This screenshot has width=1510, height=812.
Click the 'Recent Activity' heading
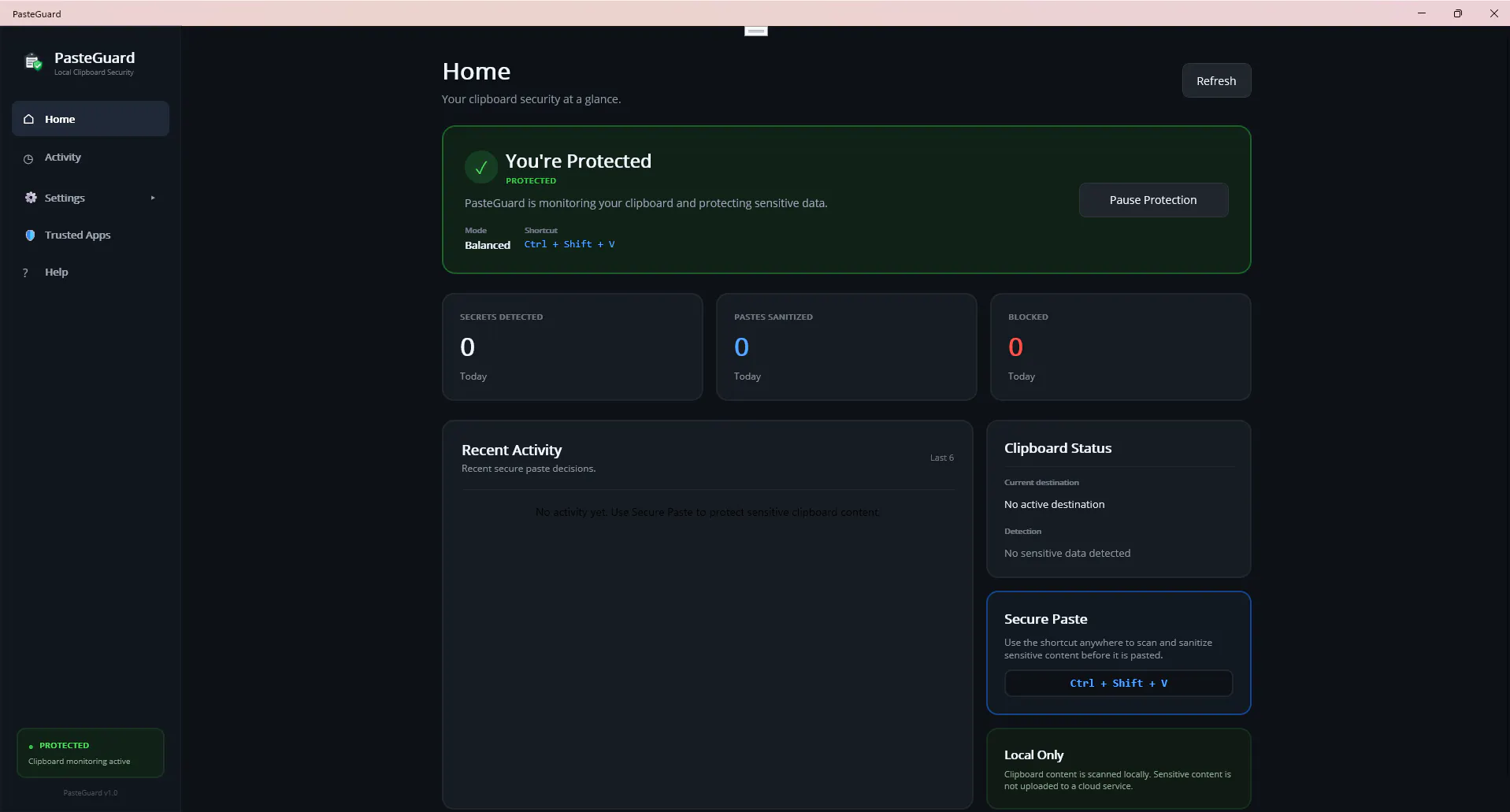tap(511, 450)
